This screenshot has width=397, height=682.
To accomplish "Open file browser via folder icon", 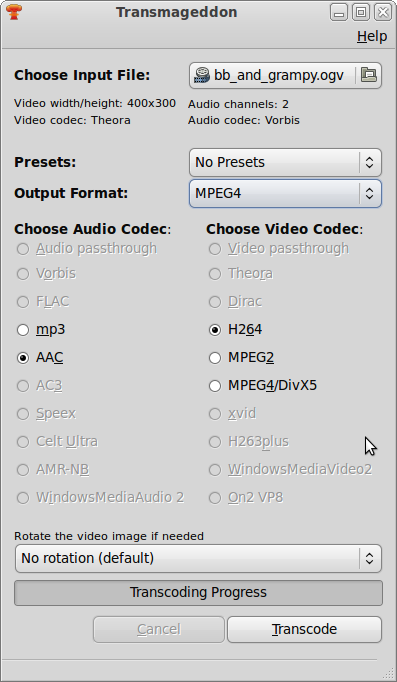I will pos(369,75).
